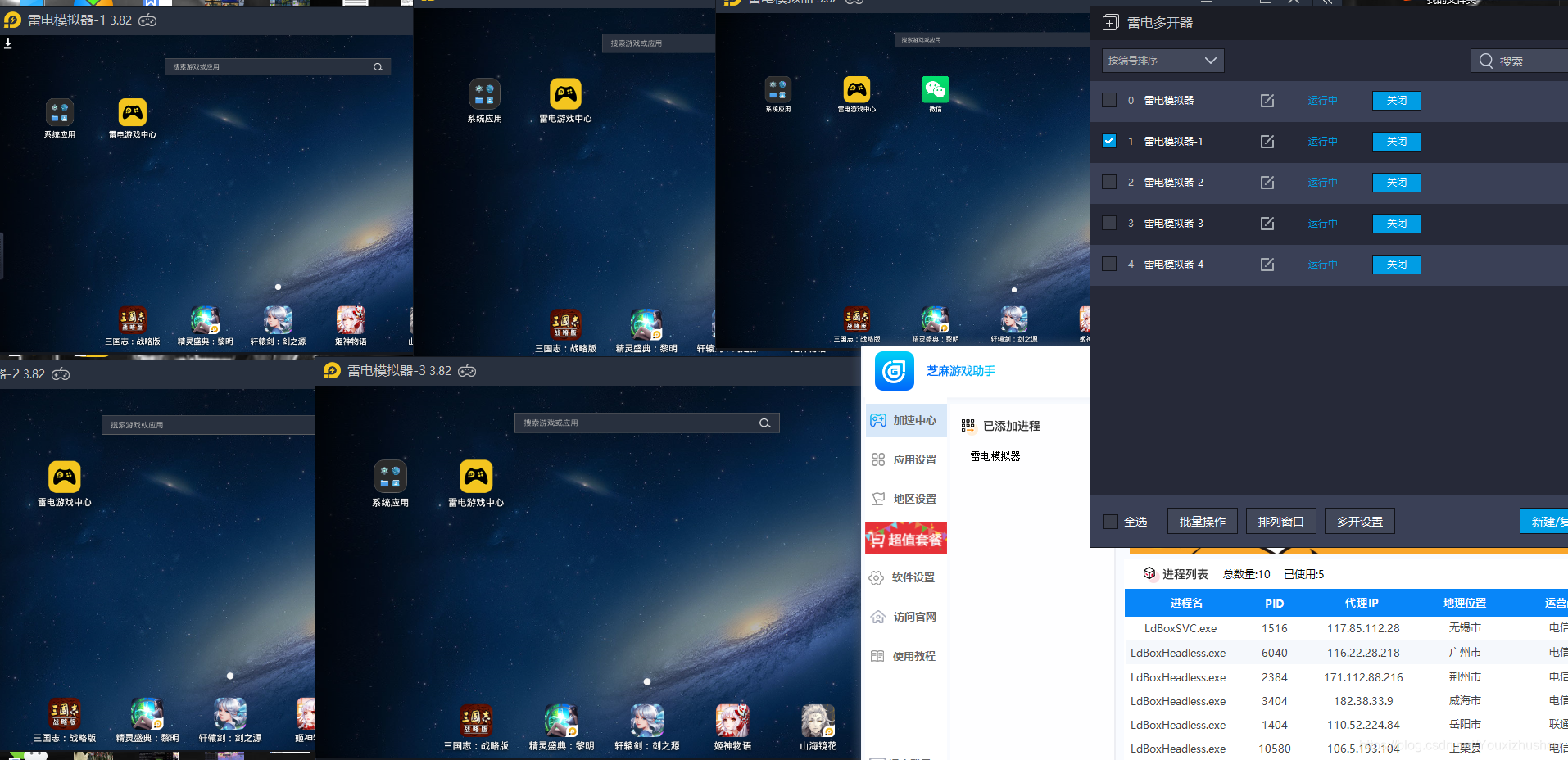The image size is (1568, 760).
Task: Click proxy IP 116.22.28.218 cell
Action: point(1363,653)
